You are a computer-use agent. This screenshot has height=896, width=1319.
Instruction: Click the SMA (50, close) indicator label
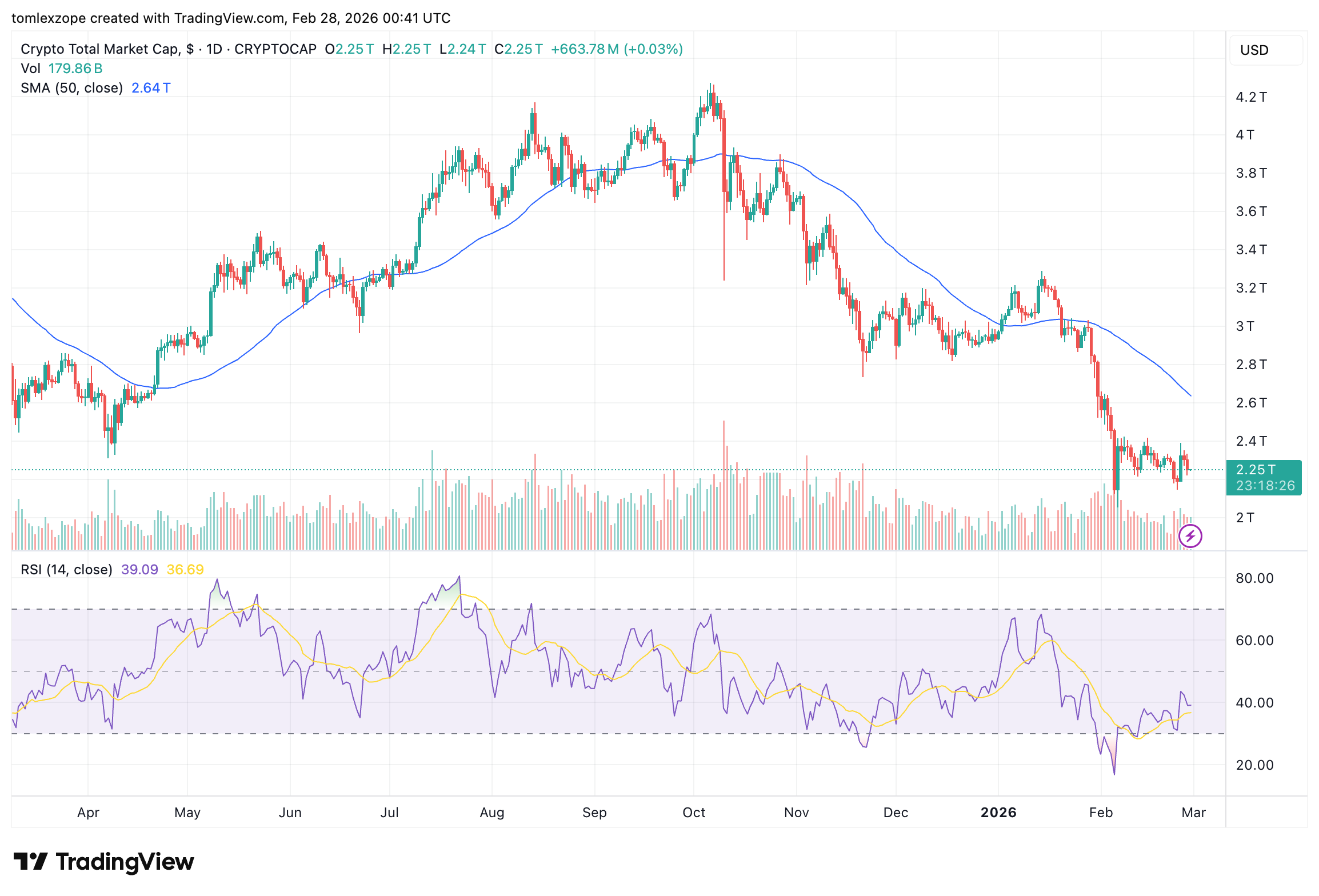tap(72, 88)
